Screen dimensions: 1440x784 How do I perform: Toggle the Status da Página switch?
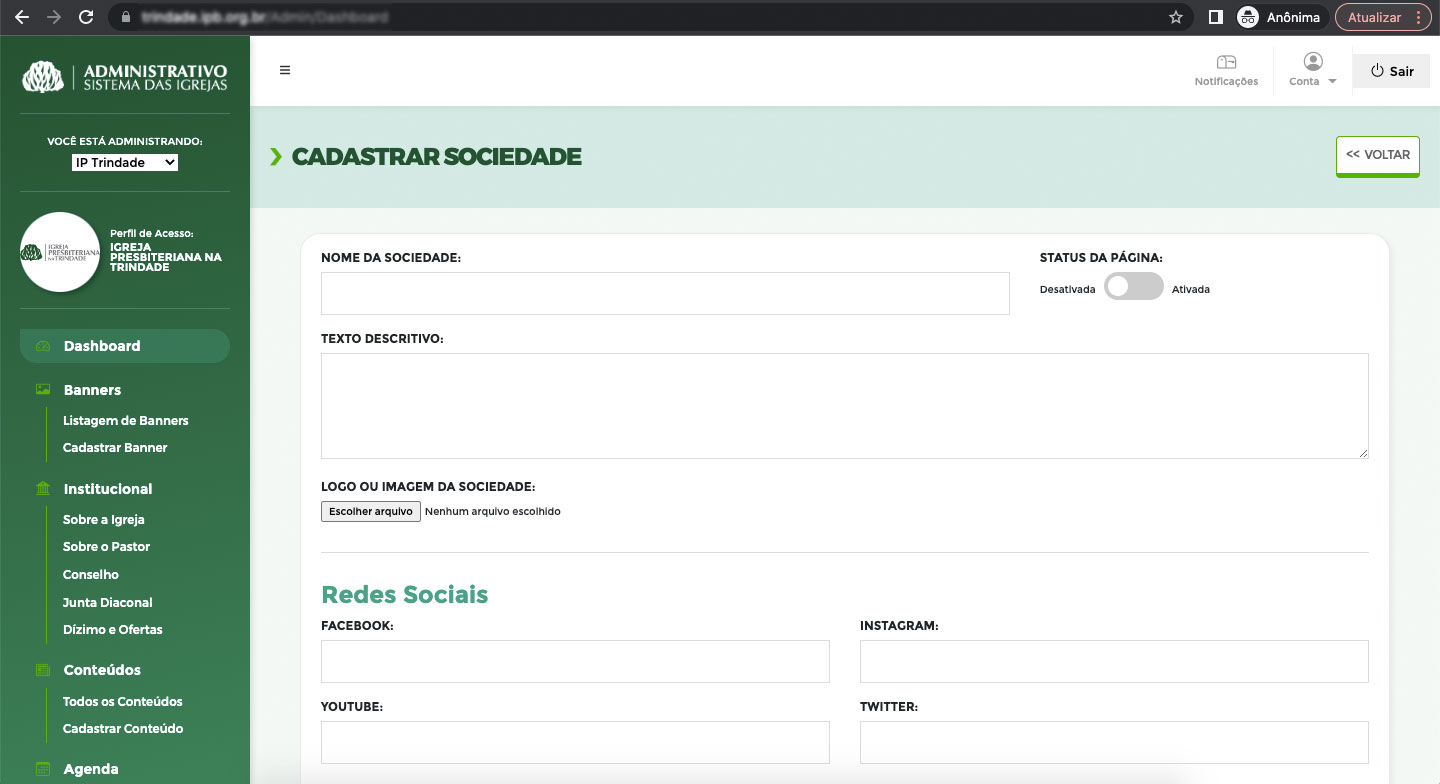(1133, 287)
